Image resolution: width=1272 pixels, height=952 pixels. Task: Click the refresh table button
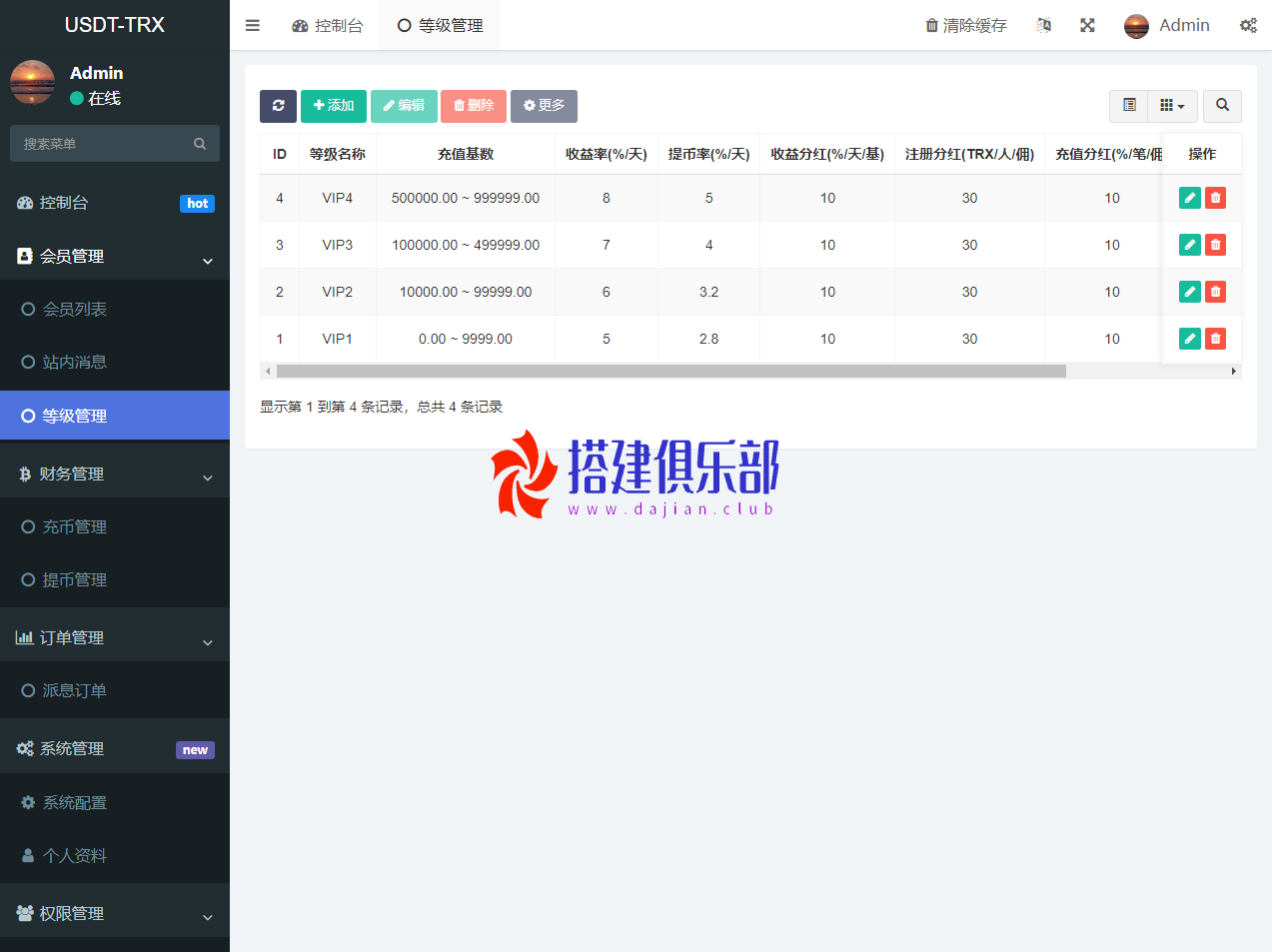[278, 106]
